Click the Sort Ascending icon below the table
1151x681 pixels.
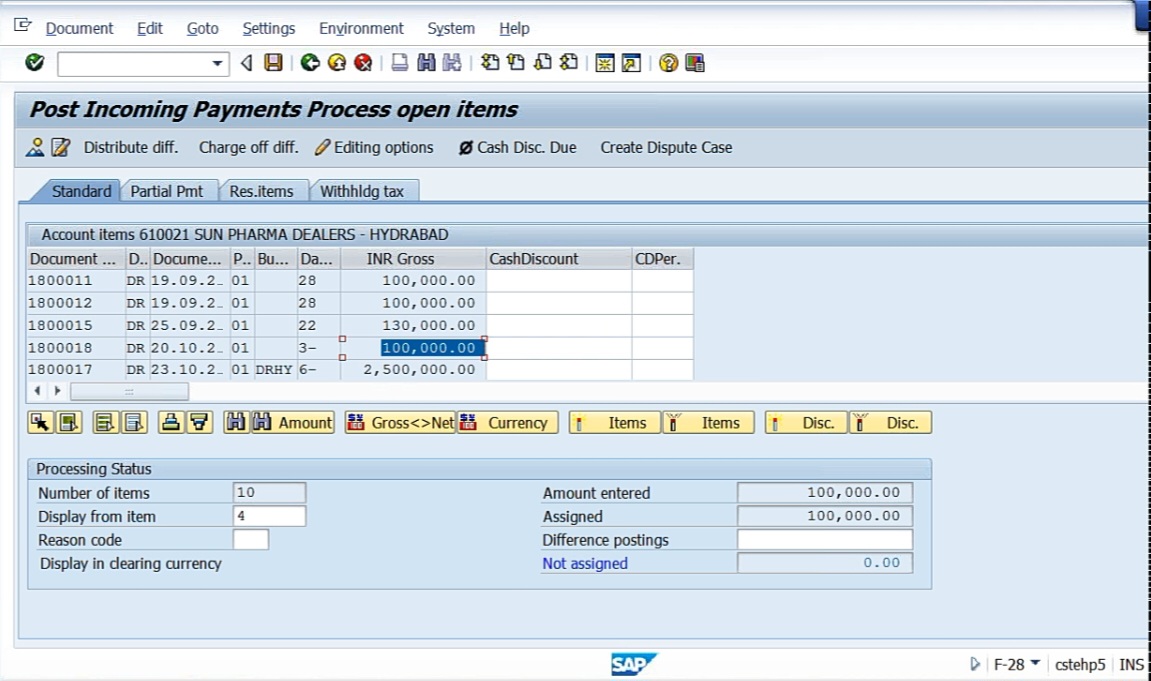pos(170,423)
